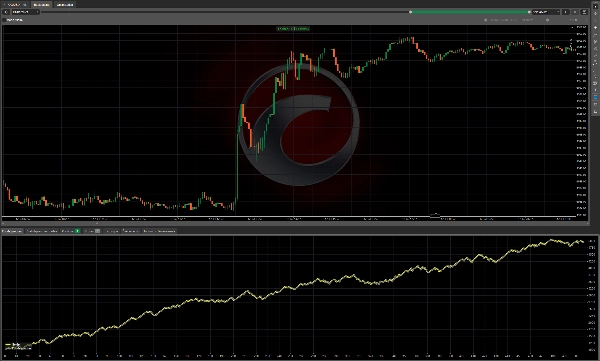Viewport: 600px width, 361px height.
Task: Click the middle square button at top right
Action: pos(575,12)
